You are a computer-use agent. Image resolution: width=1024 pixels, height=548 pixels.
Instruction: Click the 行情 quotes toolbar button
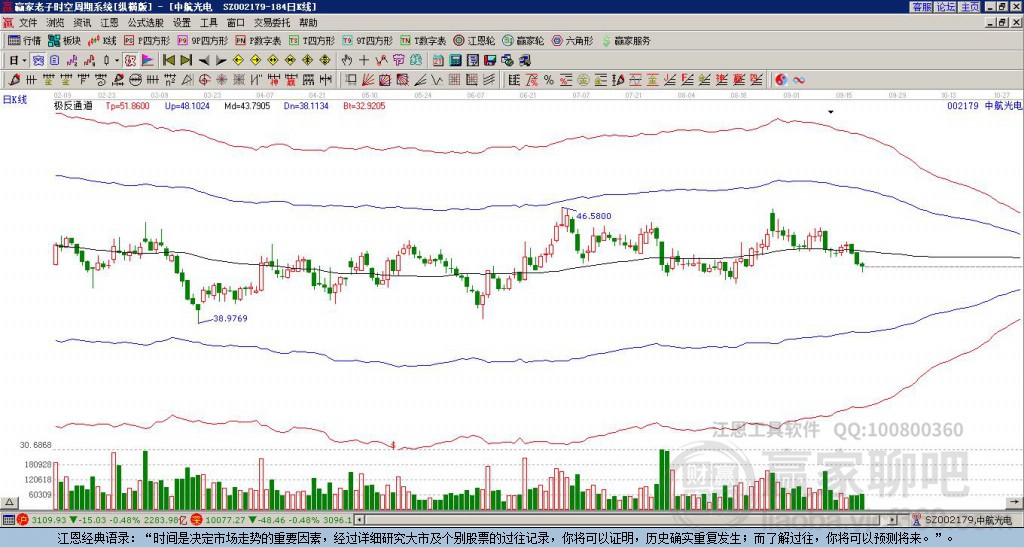coord(24,40)
